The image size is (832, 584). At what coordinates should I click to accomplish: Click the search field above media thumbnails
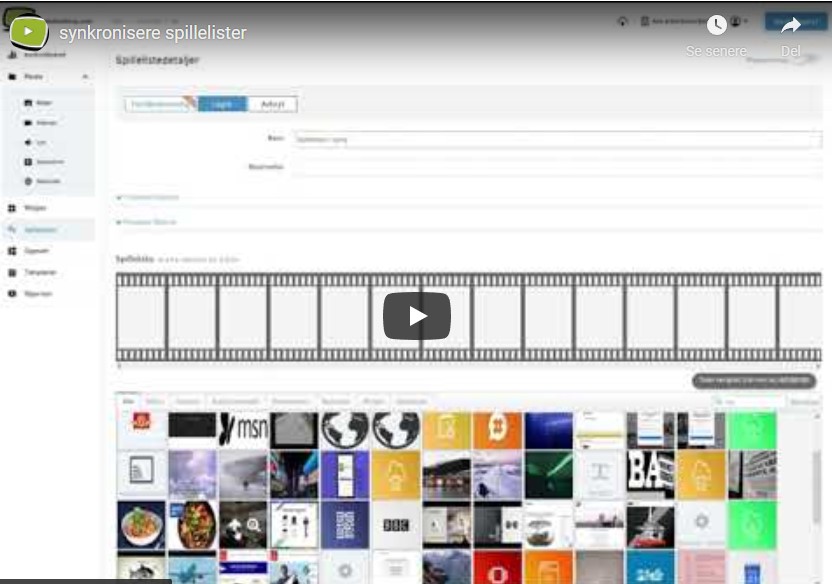pyautogui.click(x=750, y=401)
